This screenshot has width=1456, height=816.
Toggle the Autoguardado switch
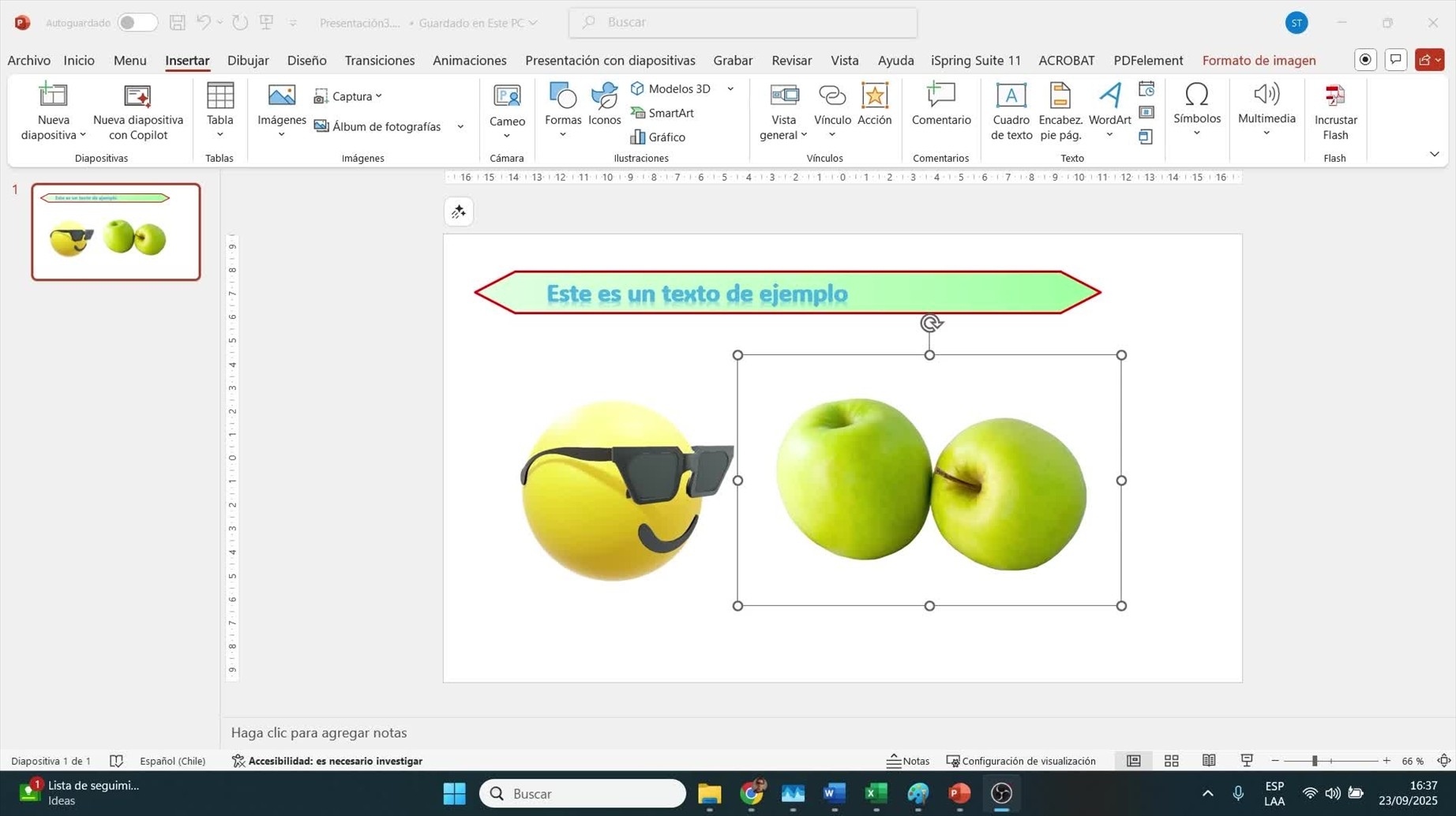(137, 23)
